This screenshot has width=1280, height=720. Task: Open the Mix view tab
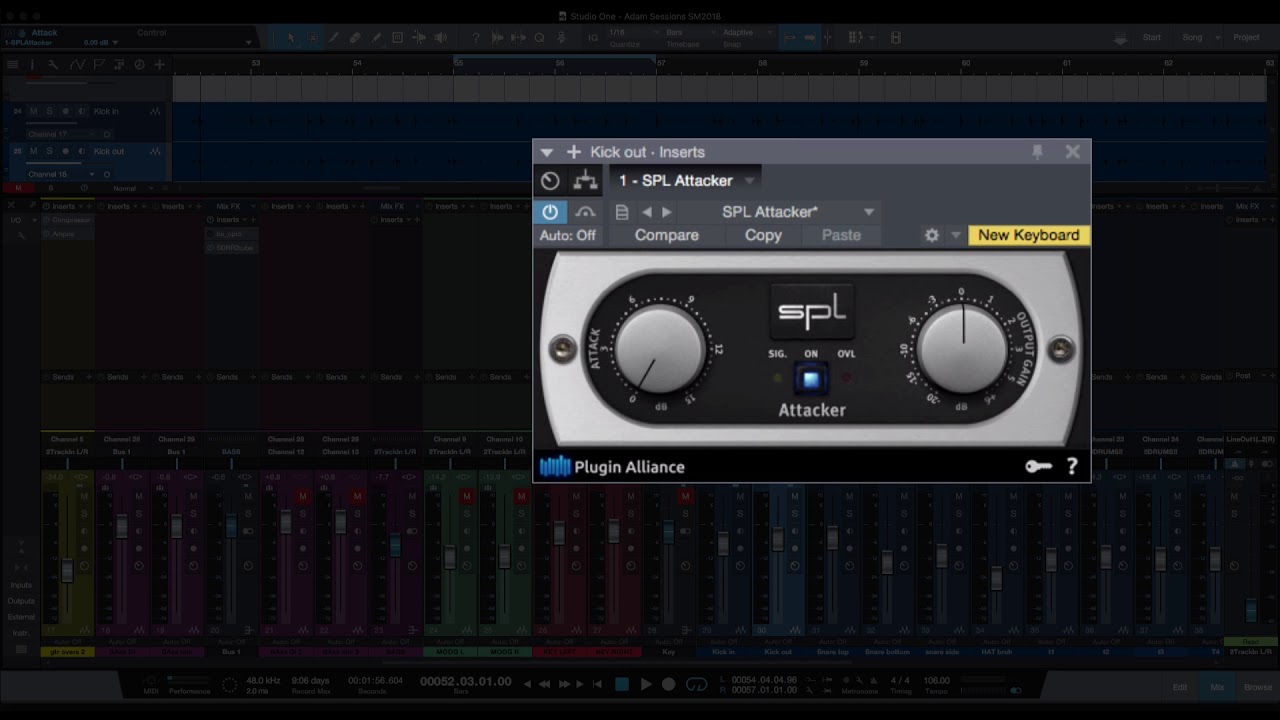click(x=1217, y=687)
